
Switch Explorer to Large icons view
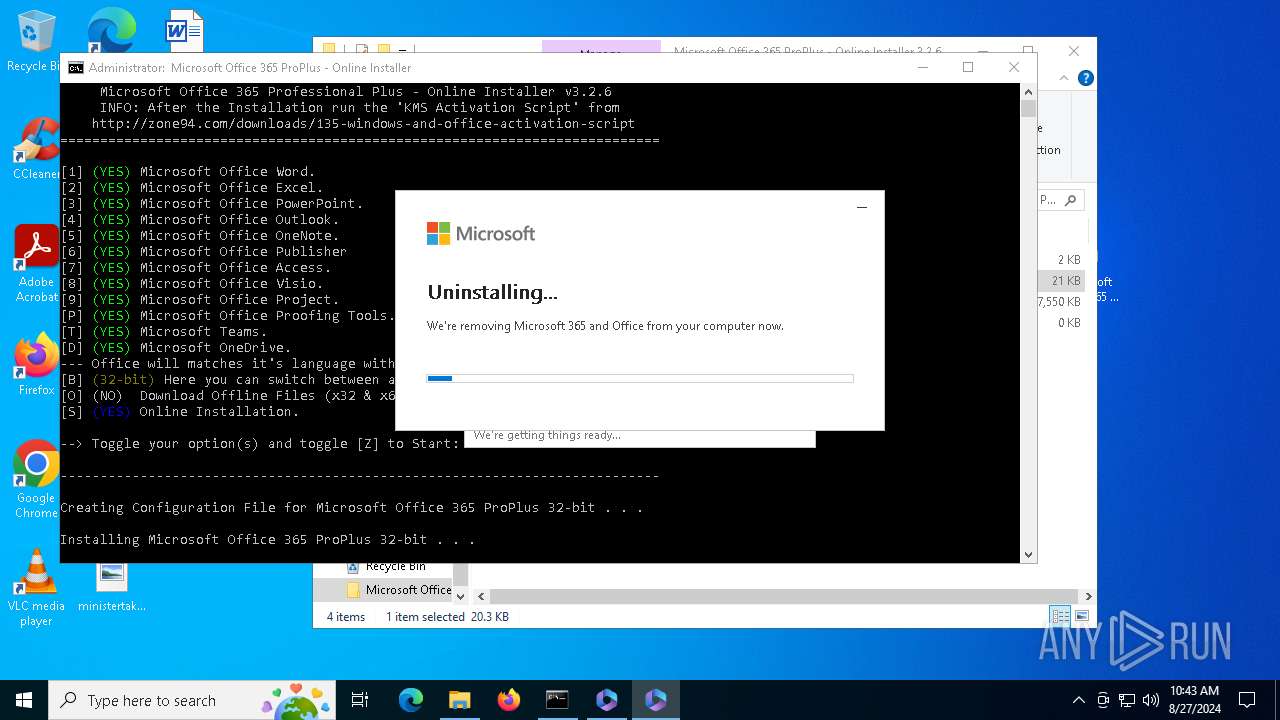(1081, 616)
